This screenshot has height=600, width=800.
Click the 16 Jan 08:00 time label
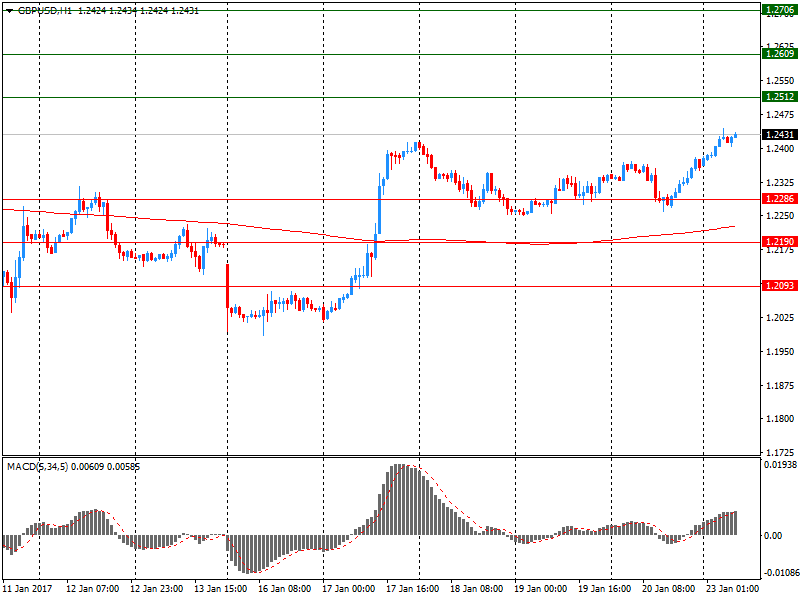click(284, 588)
